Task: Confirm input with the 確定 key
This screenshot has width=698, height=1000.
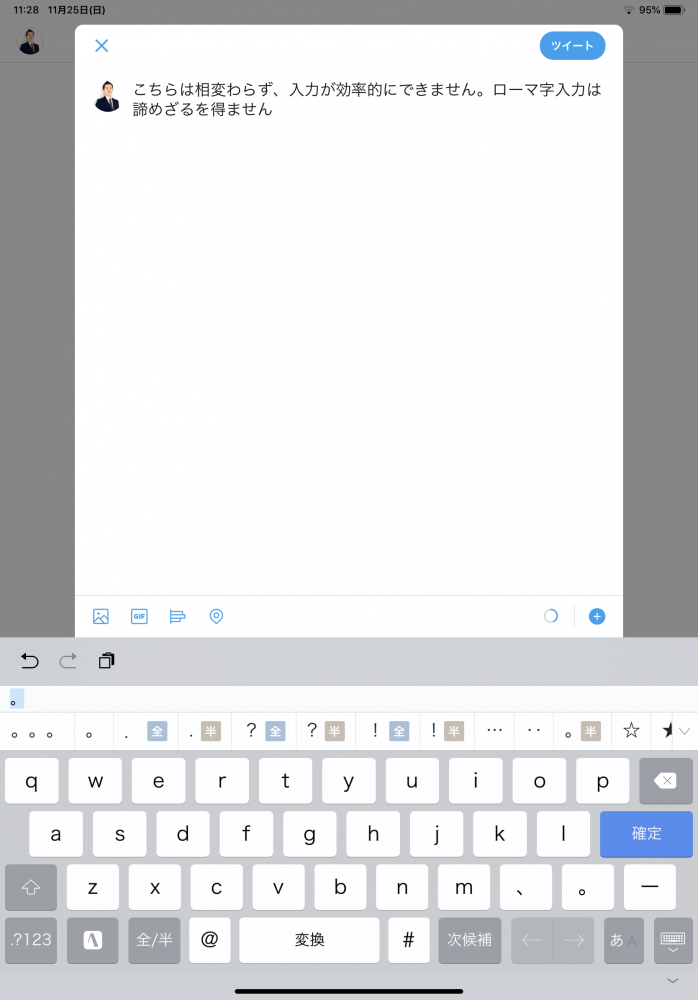Action: point(646,834)
